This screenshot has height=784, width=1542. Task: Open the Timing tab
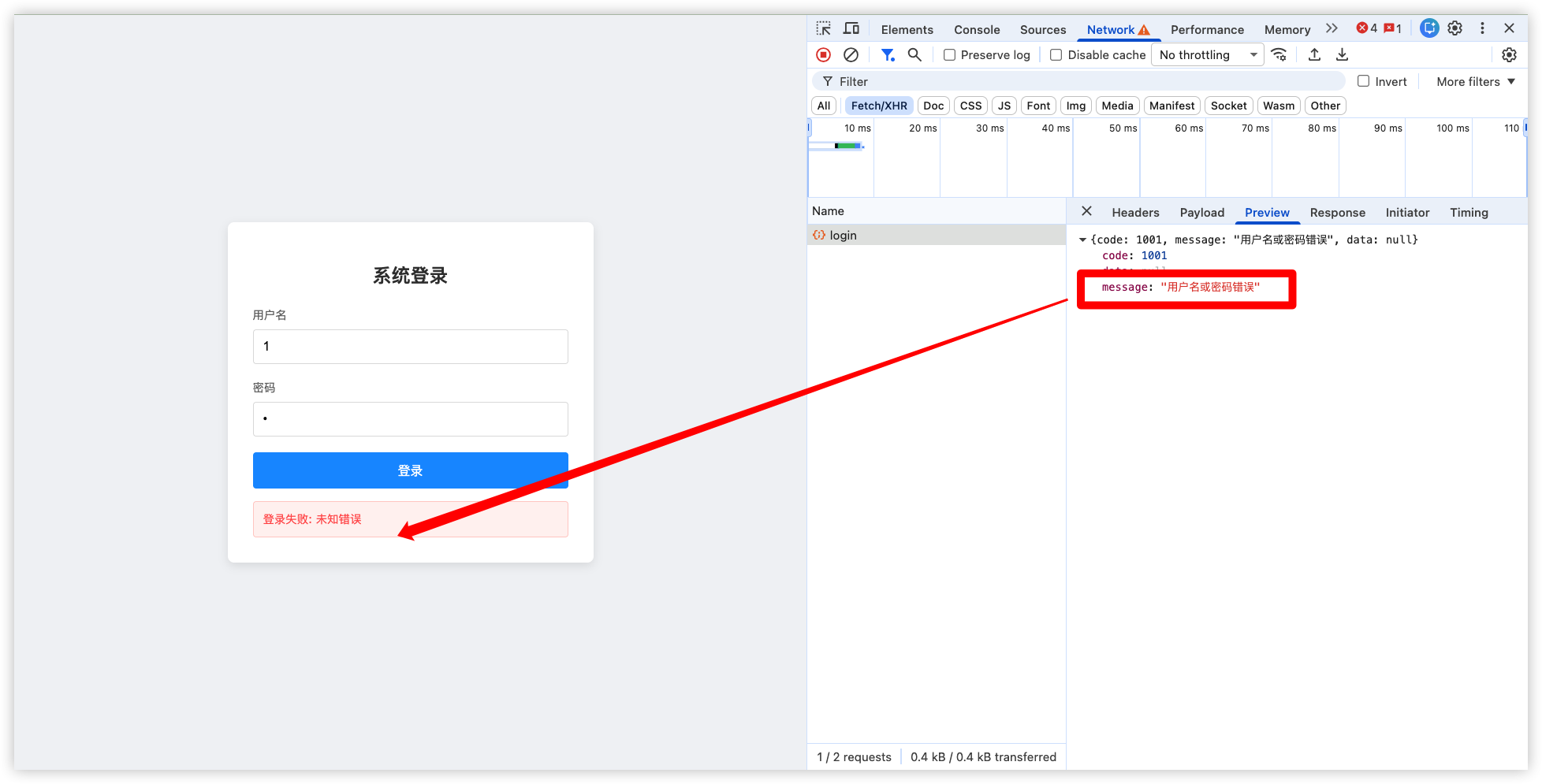[1469, 213]
